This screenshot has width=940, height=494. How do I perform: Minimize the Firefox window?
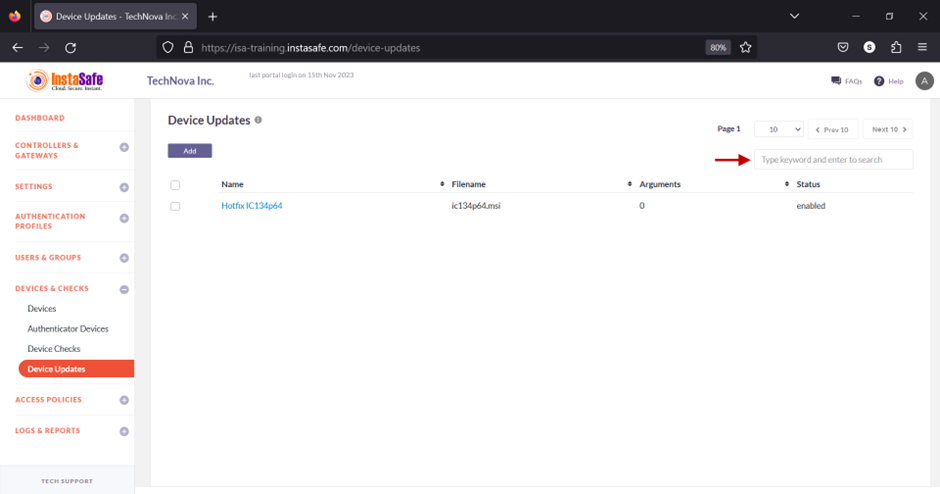pos(856,16)
